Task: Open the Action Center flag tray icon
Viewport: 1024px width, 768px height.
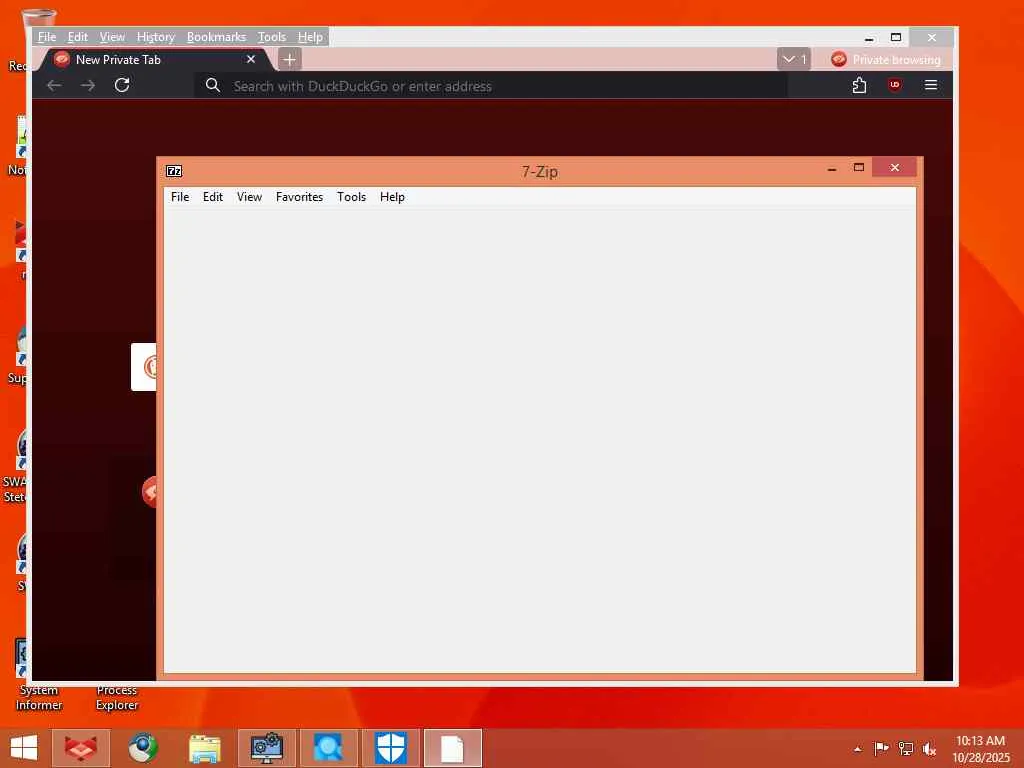Action: click(881, 748)
